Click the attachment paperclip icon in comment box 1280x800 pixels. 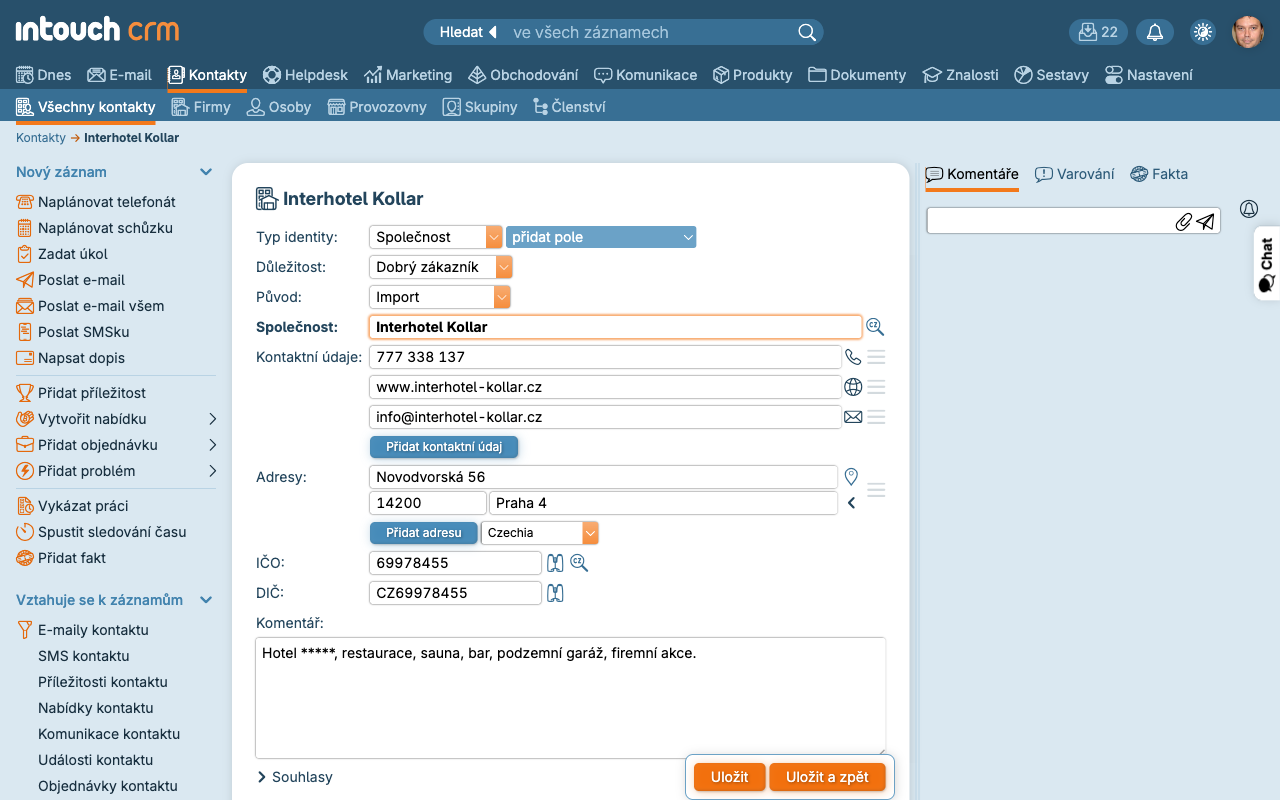(1183, 222)
